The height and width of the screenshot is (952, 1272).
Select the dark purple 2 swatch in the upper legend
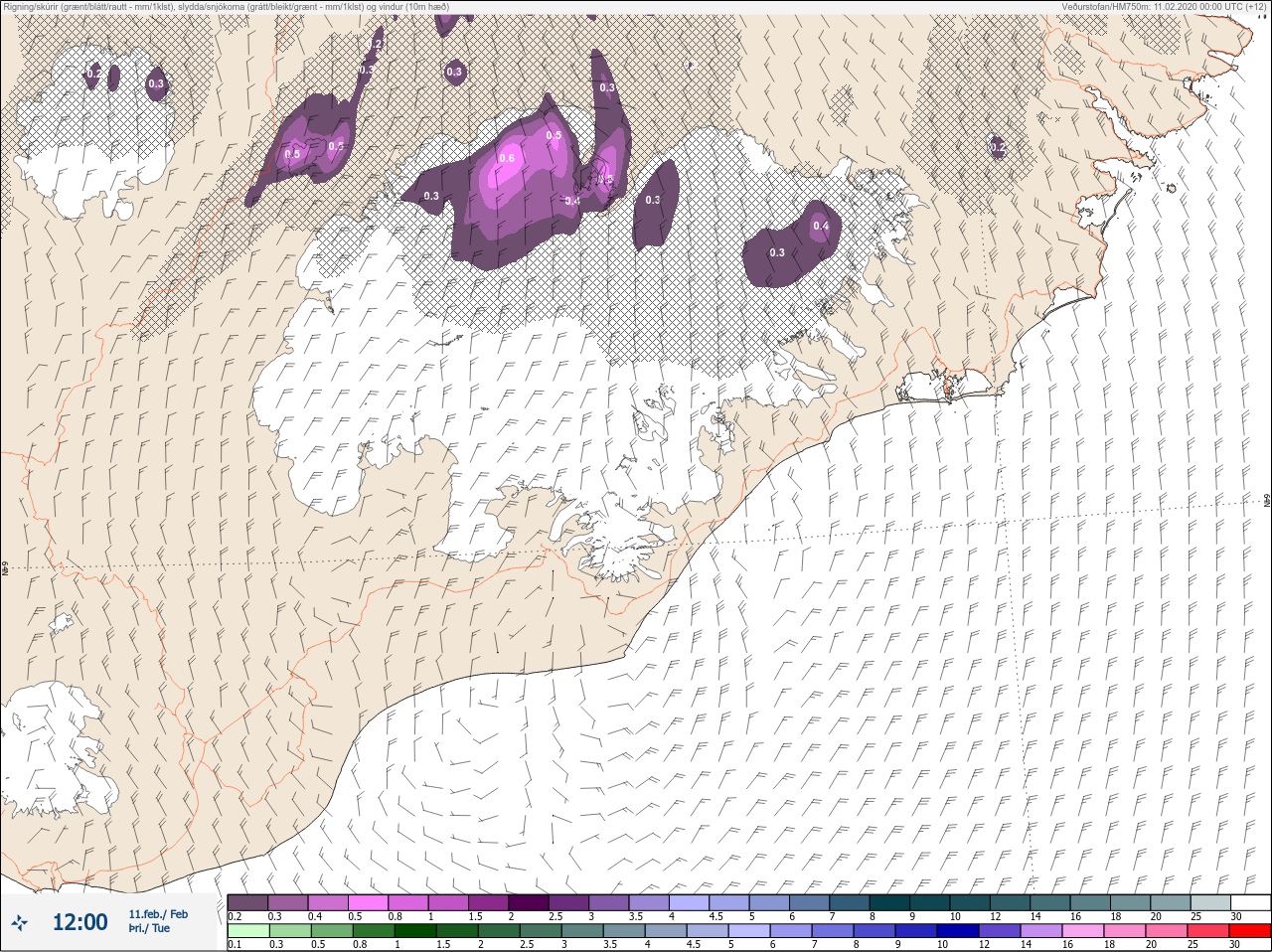click(529, 902)
